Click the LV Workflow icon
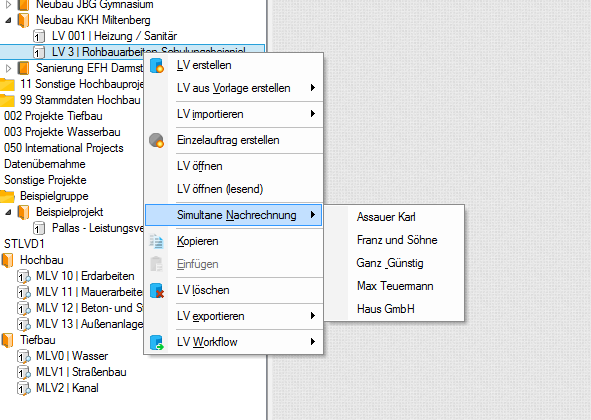The width and height of the screenshot is (591, 420). (157, 342)
